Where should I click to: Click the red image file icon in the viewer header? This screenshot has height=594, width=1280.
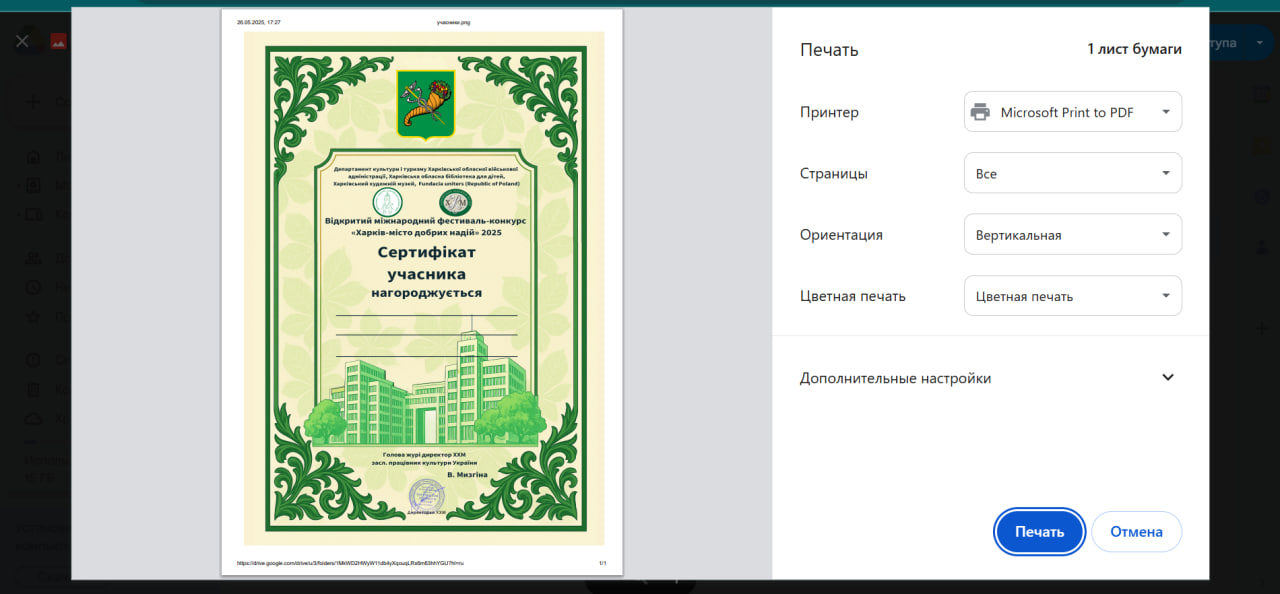coord(58,42)
